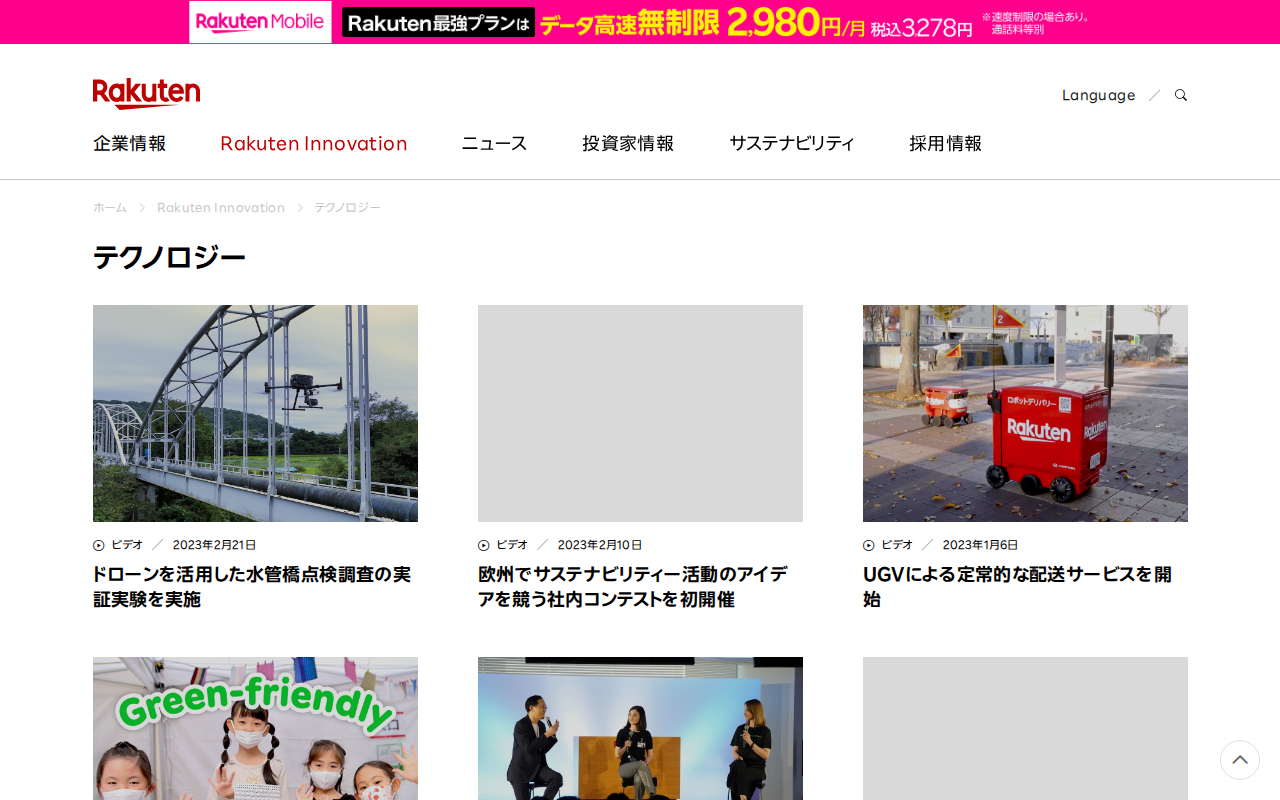This screenshot has width=1280, height=800.
Task: Open the 企業情報 menu
Action: pos(130,143)
